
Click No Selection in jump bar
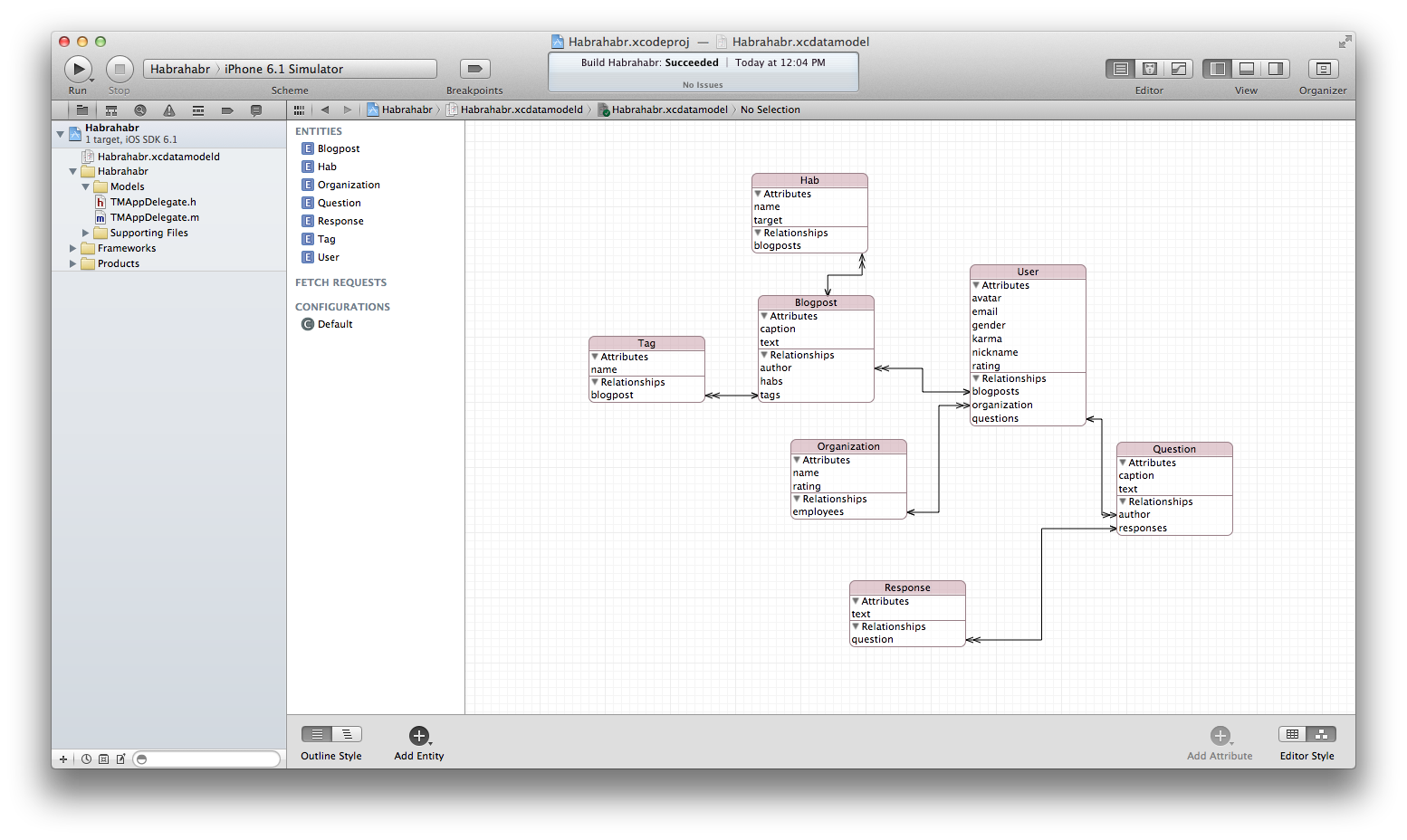coord(770,110)
